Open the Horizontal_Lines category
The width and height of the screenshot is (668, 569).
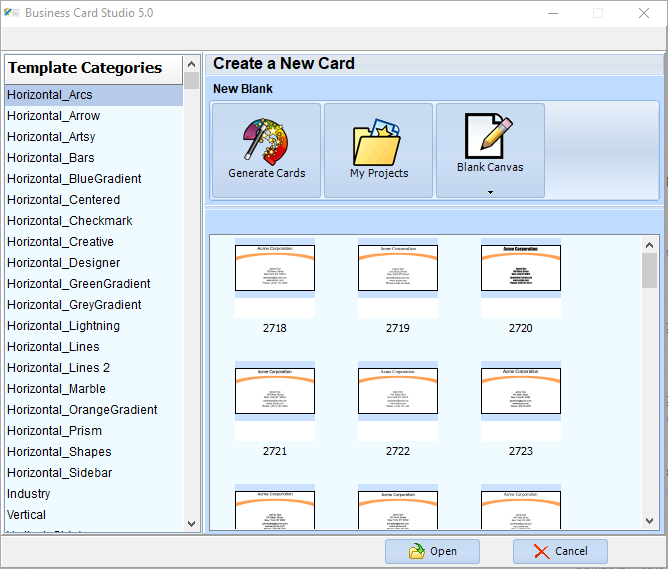pyautogui.click(x=94, y=347)
